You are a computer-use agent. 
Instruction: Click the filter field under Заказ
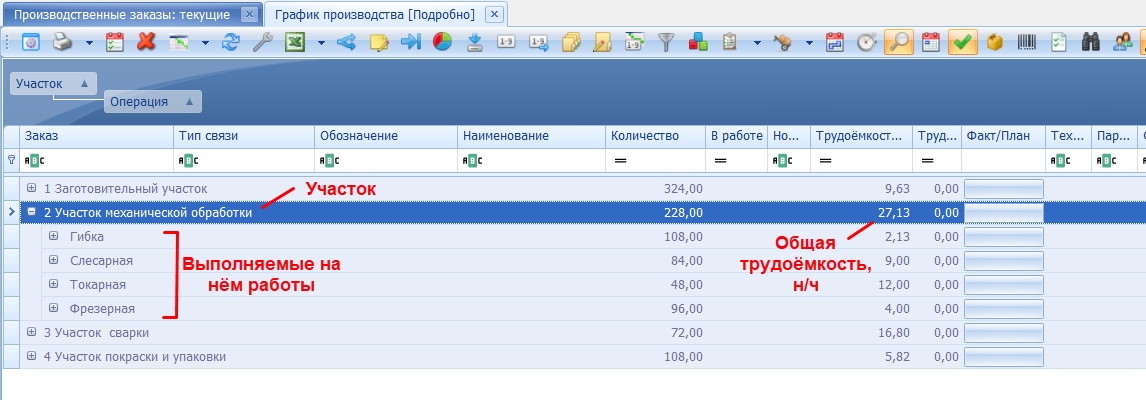point(96,160)
